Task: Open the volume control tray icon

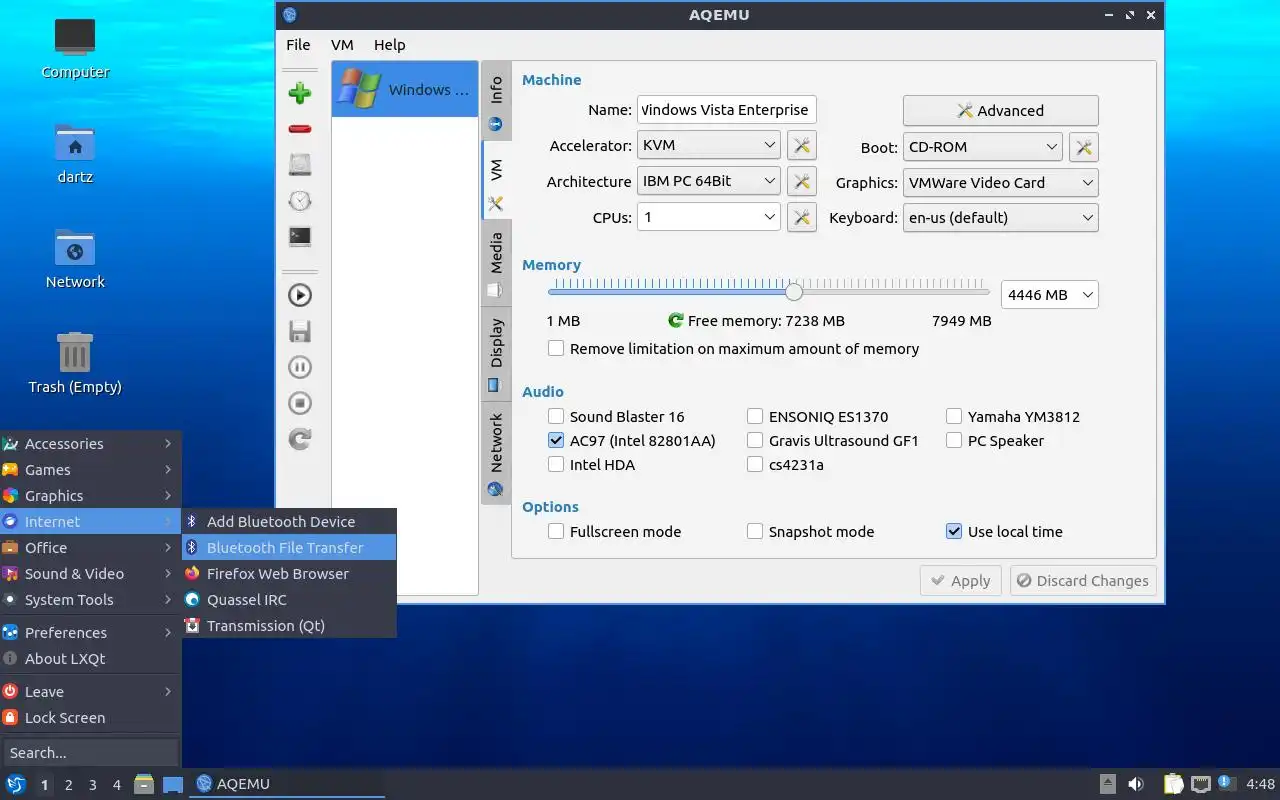Action: (x=1136, y=784)
